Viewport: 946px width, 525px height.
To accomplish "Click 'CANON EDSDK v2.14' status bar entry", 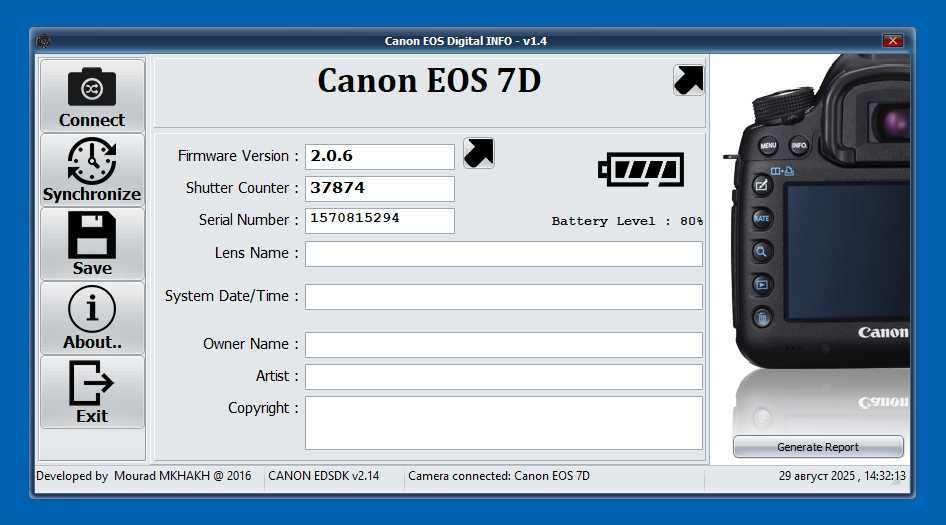I will click(x=323, y=476).
